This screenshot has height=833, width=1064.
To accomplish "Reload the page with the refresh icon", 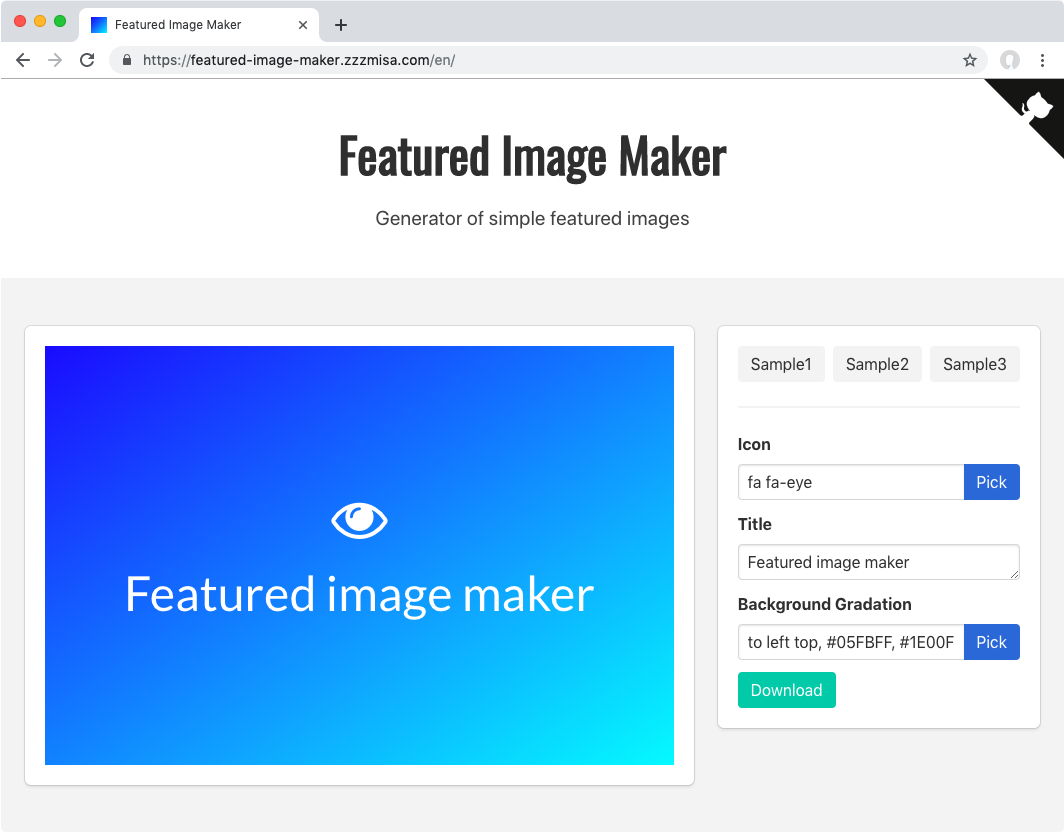I will [87, 60].
